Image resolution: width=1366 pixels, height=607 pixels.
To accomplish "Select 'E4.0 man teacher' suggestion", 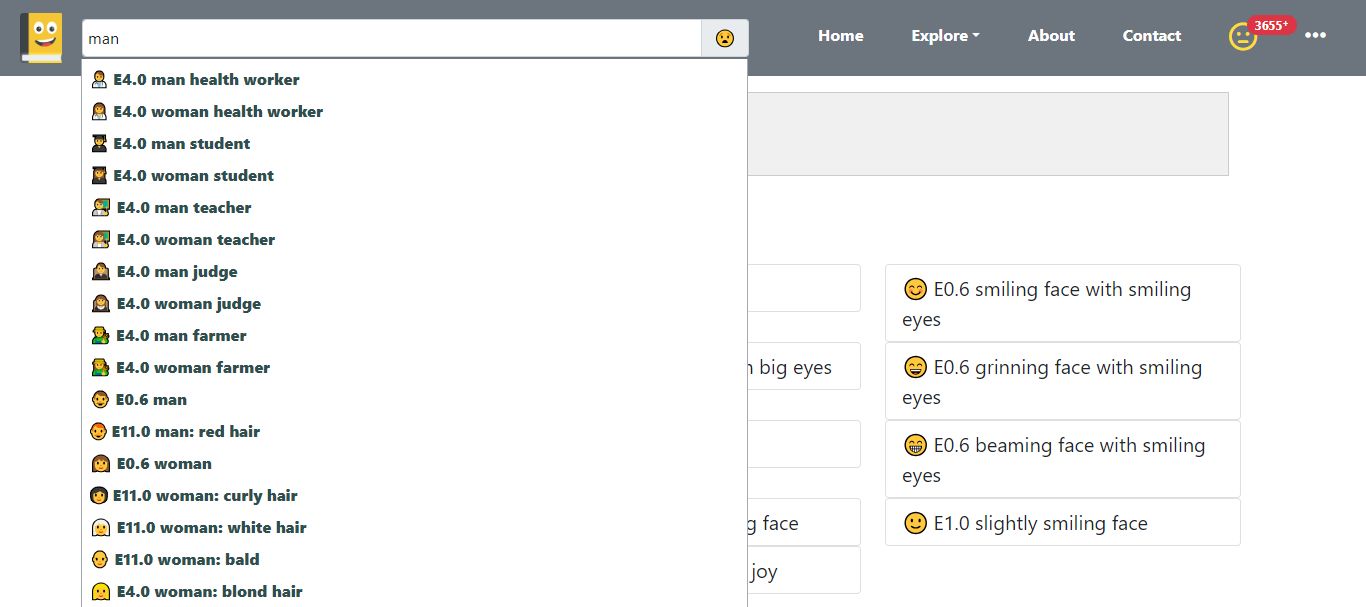I will (x=184, y=208).
